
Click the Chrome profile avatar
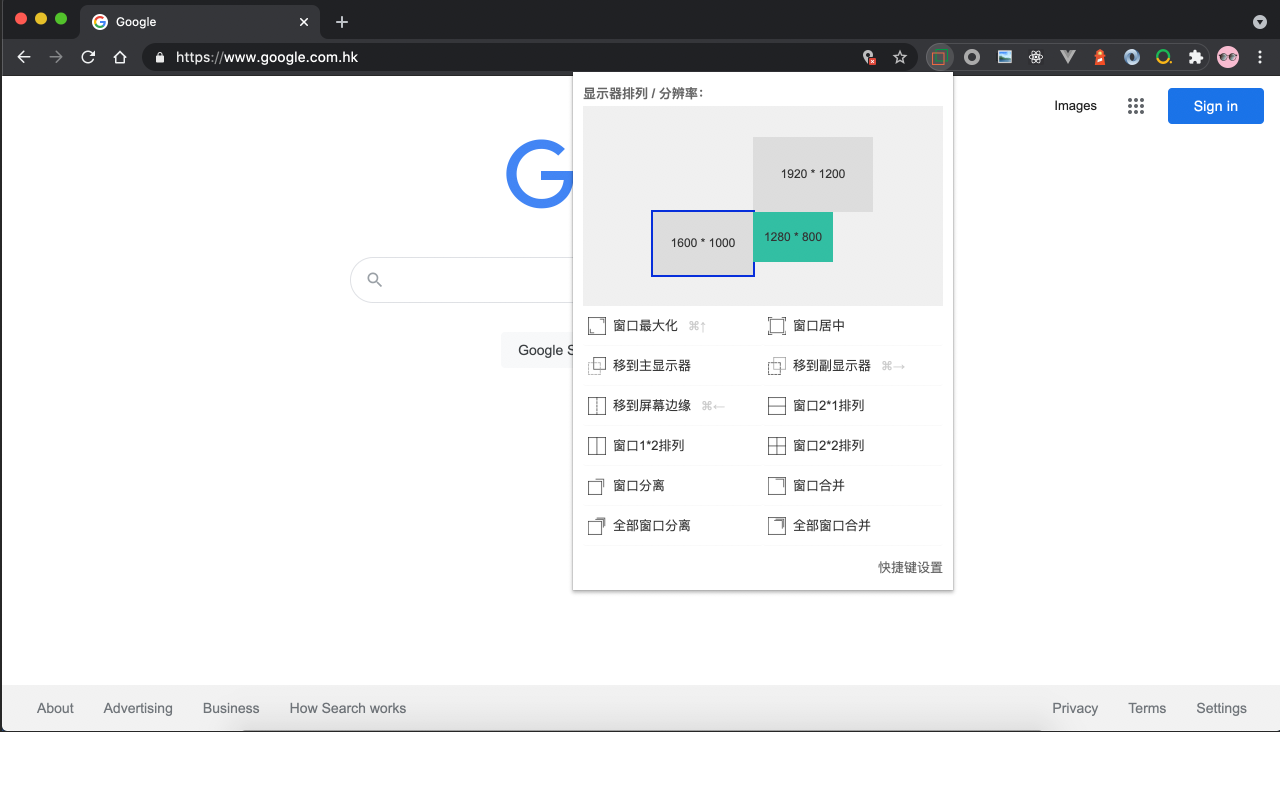coord(1227,57)
